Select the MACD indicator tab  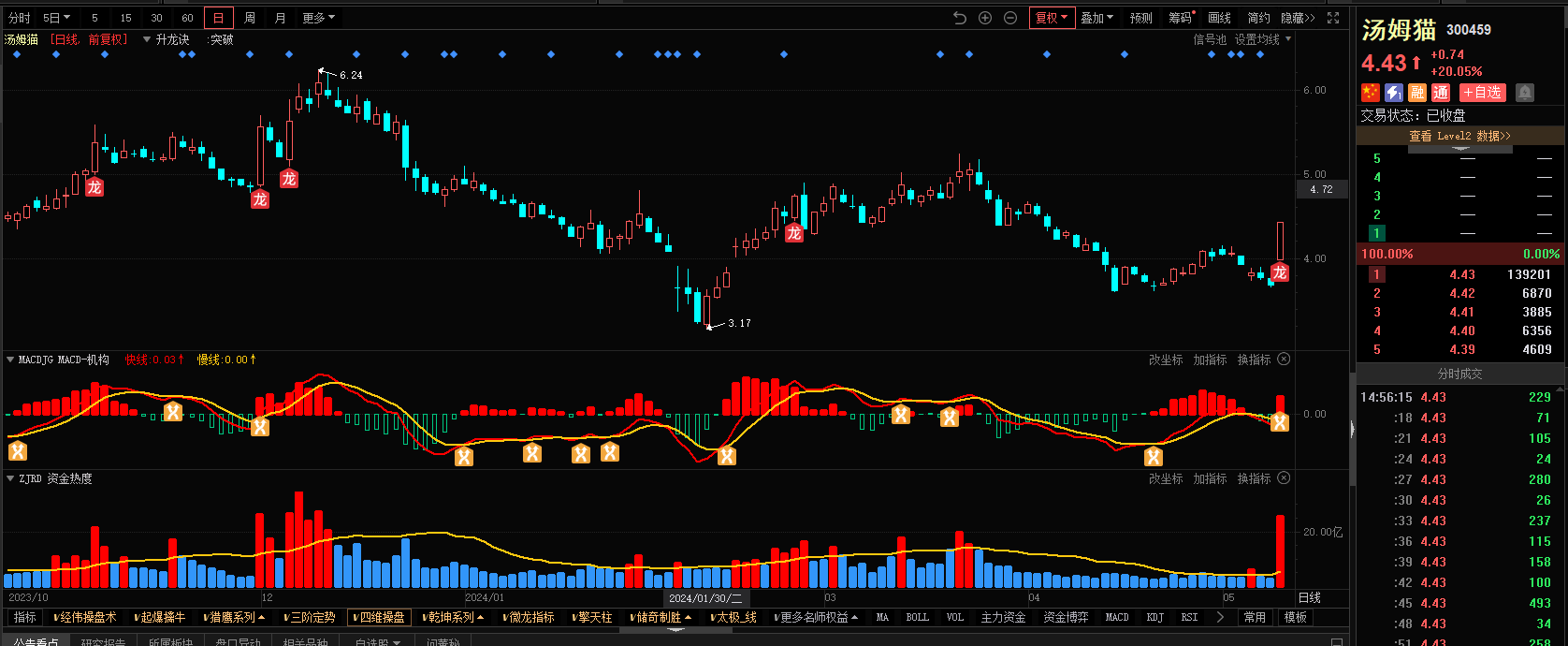1117,618
